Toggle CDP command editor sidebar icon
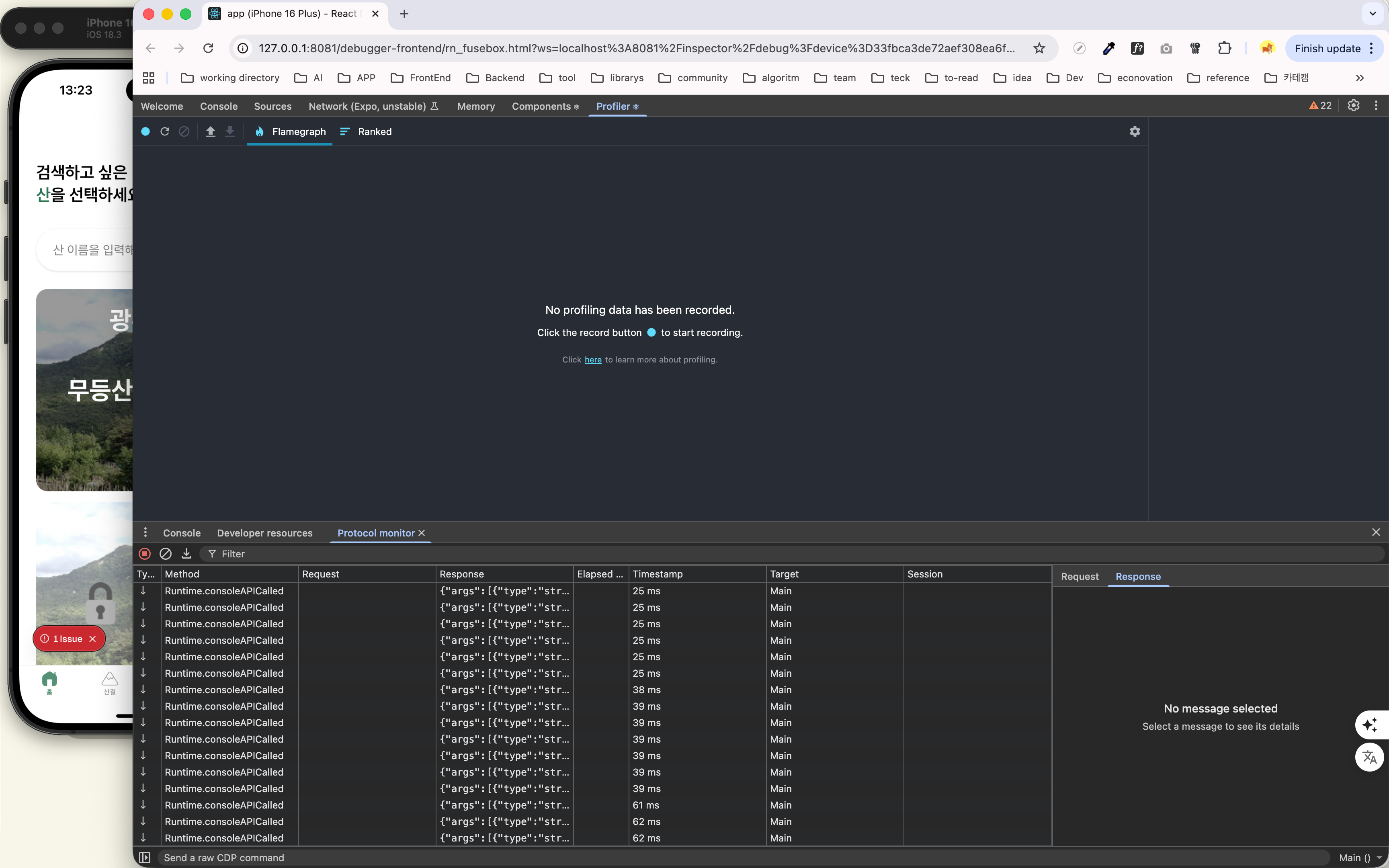 (x=145, y=857)
